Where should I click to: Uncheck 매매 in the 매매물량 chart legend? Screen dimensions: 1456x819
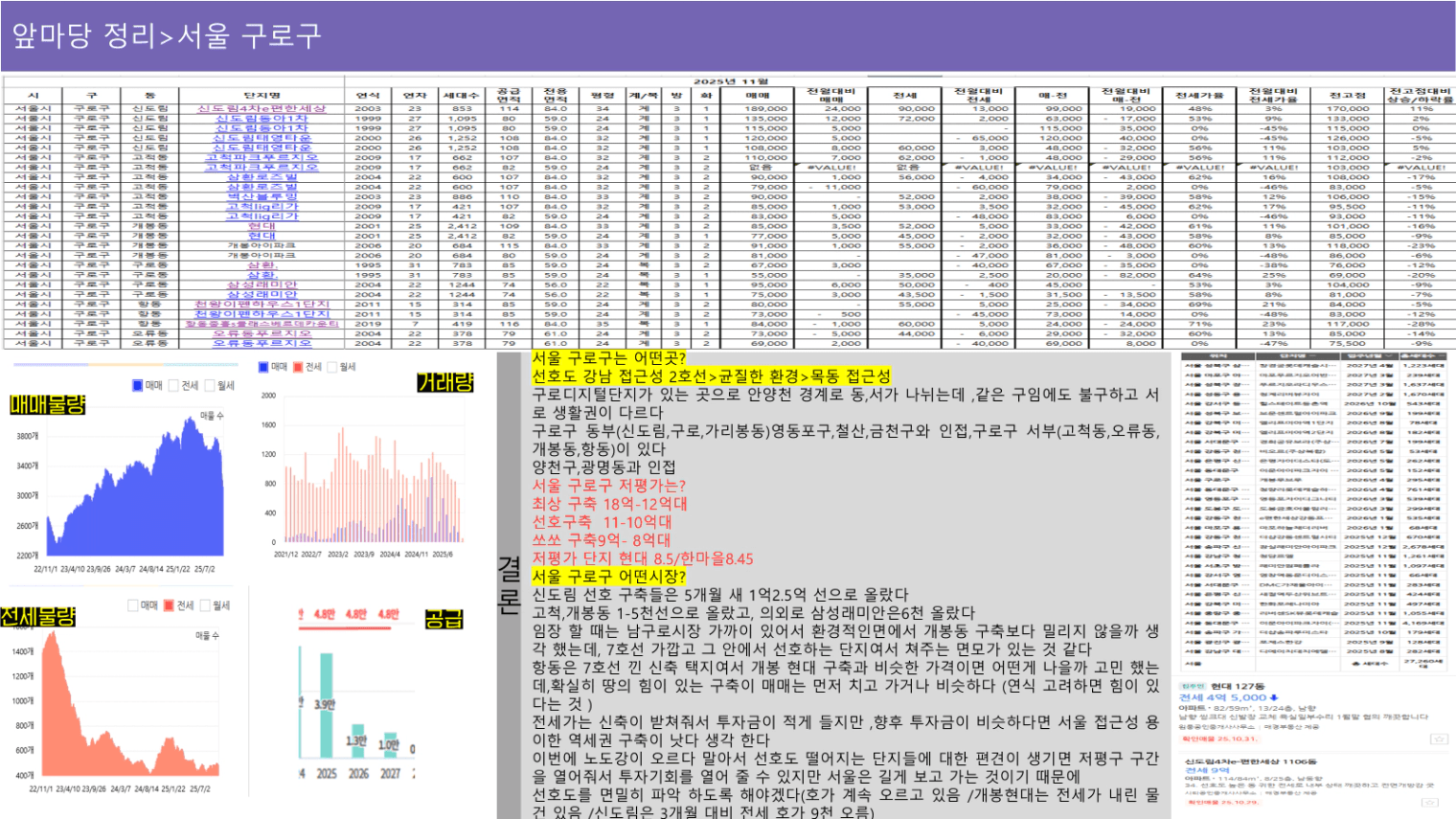138,385
